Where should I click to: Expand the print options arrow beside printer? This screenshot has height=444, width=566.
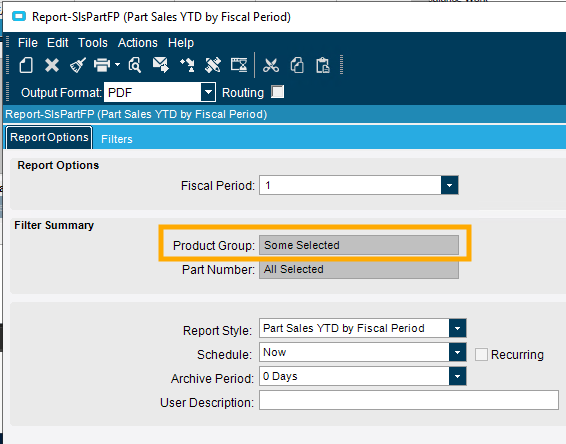(117, 65)
